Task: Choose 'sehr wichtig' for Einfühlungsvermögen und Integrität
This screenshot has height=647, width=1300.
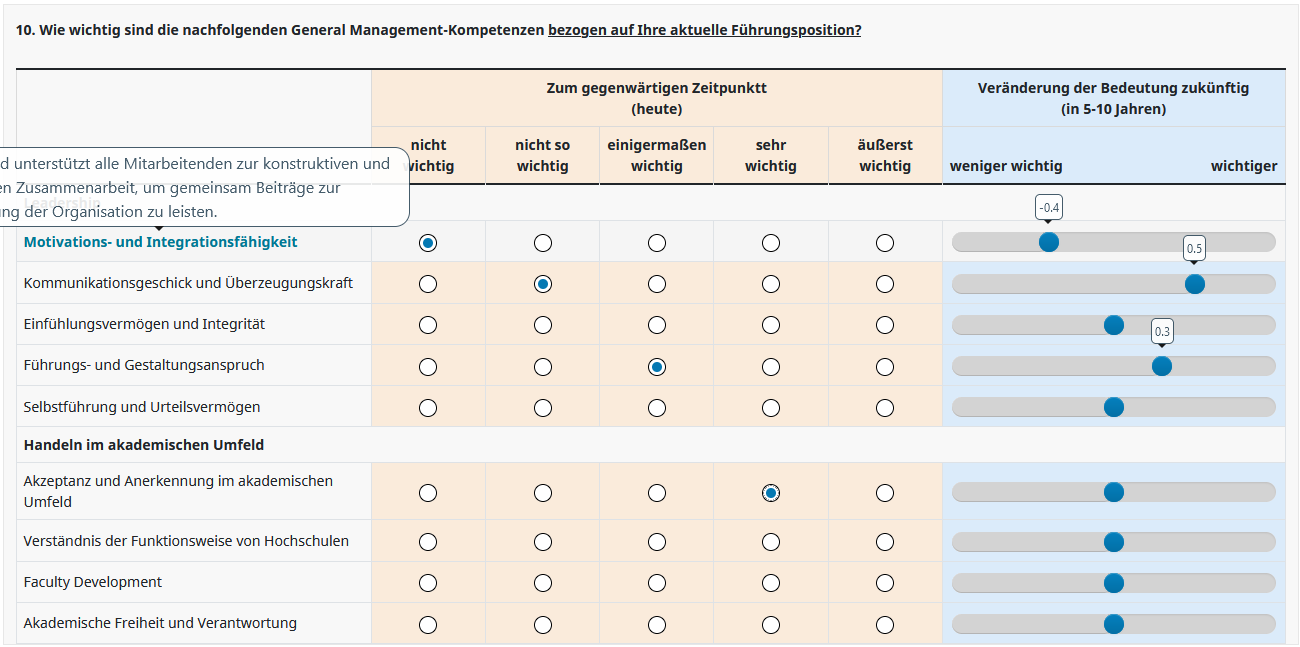Action: click(771, 325)
